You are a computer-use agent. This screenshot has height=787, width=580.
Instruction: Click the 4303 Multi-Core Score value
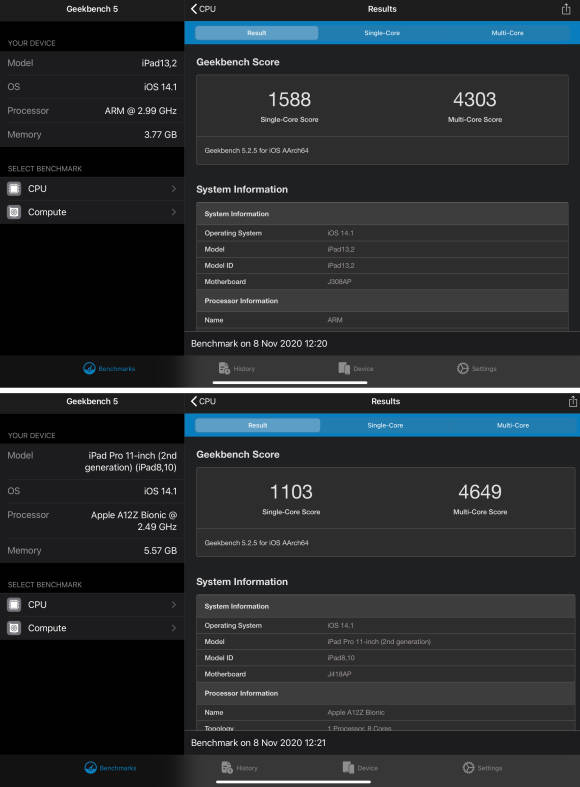point(475,99)
